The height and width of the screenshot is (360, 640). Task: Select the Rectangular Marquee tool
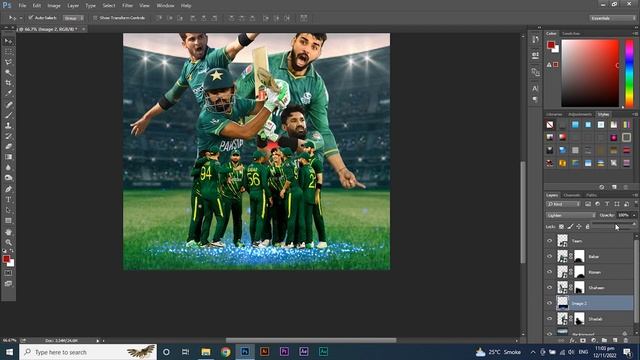point(8,52)
